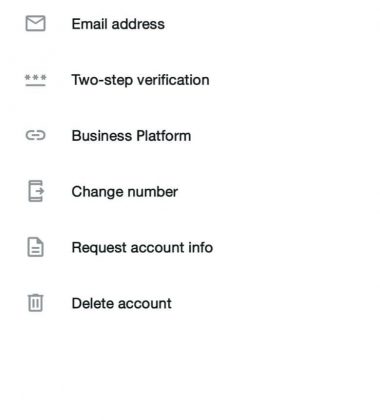Click the chain link icon for Business Platform

pyautogui.click(x=35, y=135)
